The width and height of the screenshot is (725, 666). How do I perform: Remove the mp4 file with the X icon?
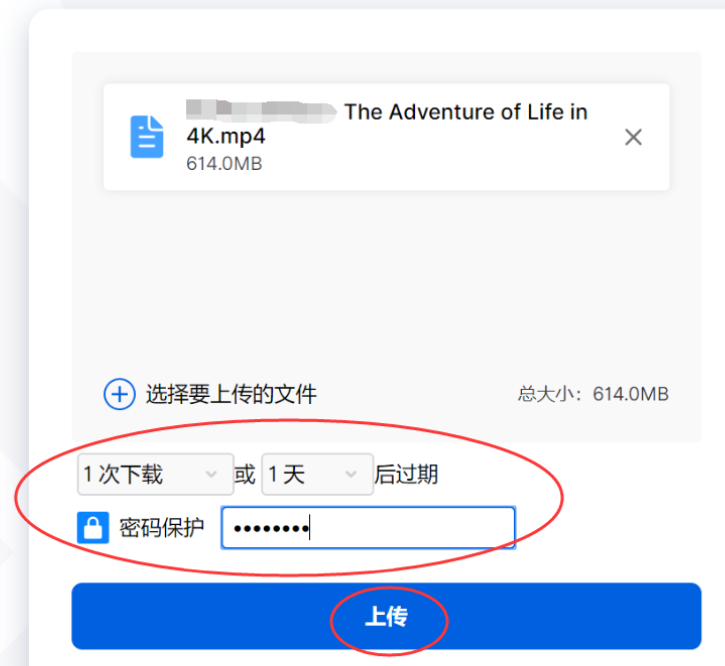(633, 137)
